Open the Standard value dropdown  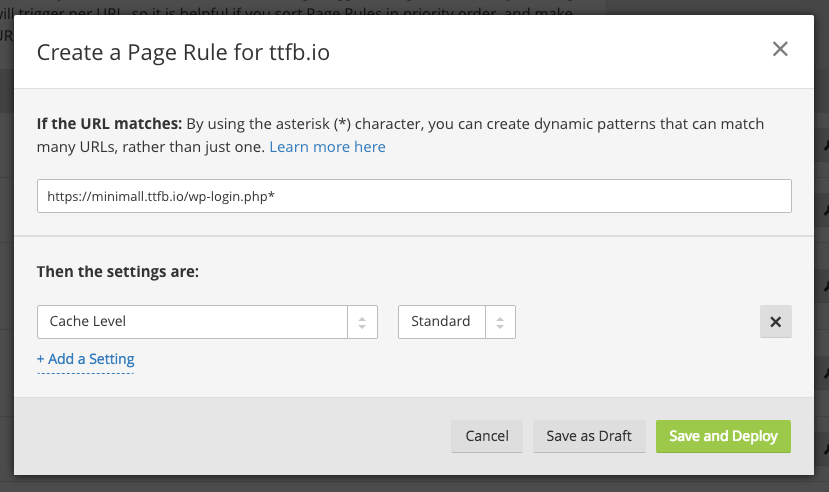pyautogui.click(x=457, y=322)
